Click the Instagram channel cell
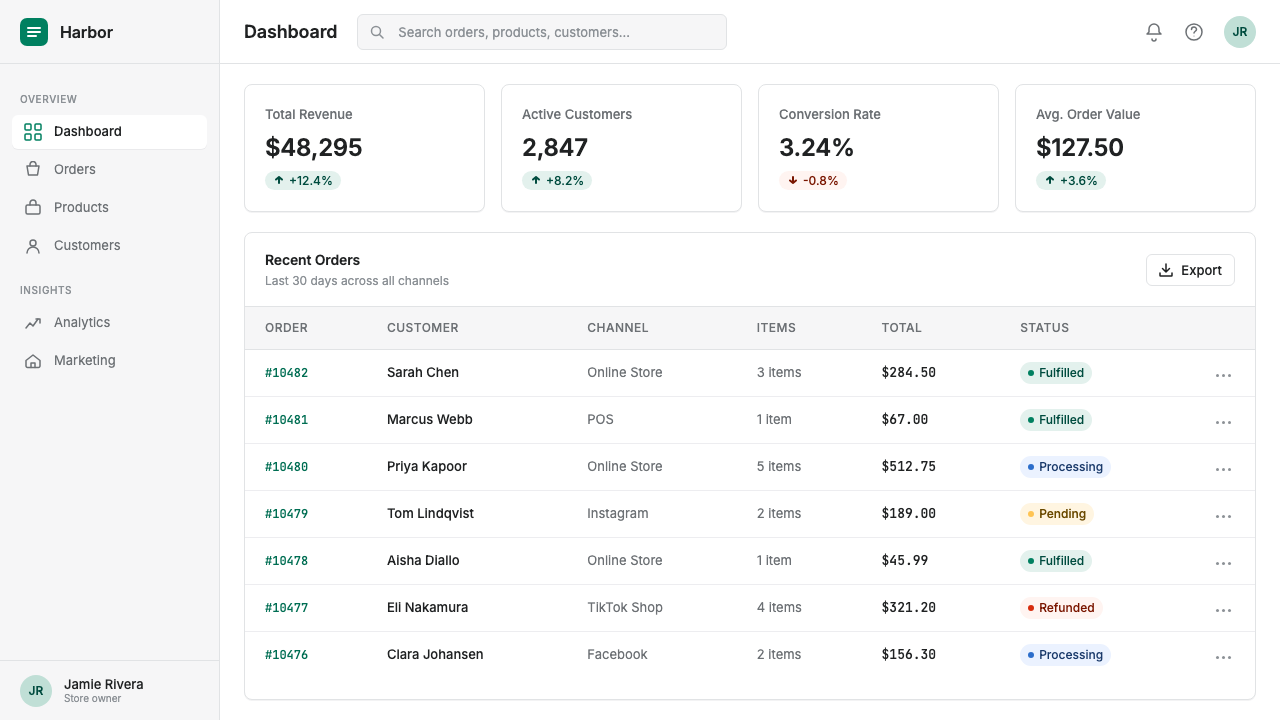The image size is (1280, 720). pos(618,514)
